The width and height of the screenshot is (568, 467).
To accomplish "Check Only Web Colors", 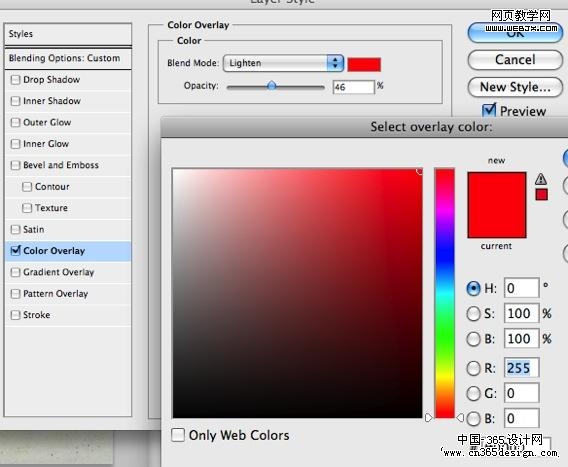I will [178, 435].
